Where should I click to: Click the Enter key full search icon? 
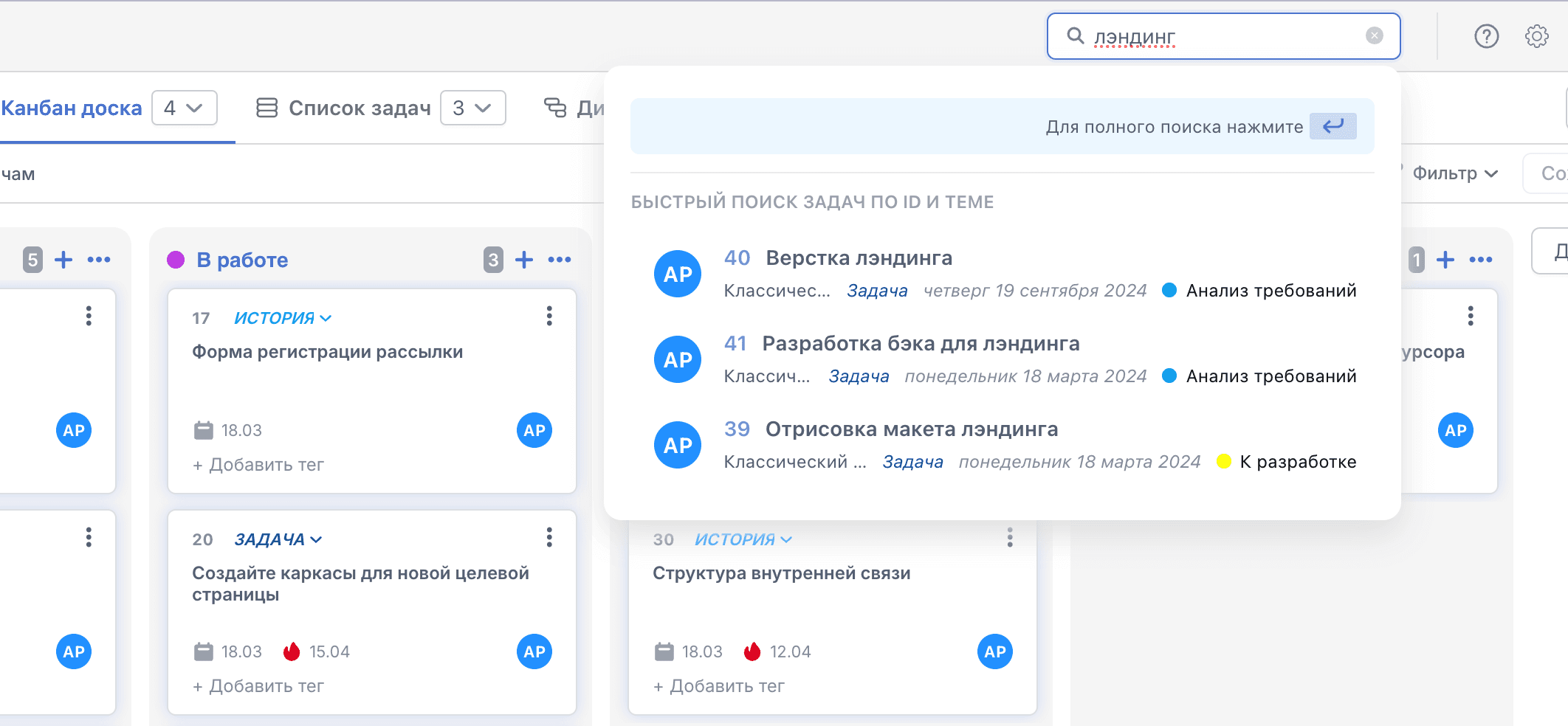(x=1333, y=126)
